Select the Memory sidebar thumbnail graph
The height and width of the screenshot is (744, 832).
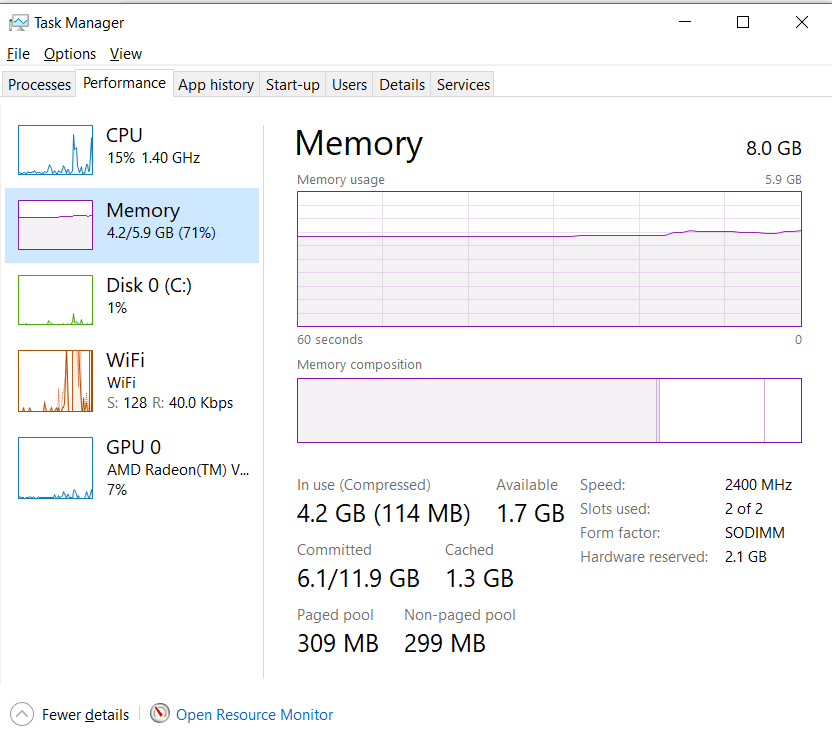(x=55, y=225)
